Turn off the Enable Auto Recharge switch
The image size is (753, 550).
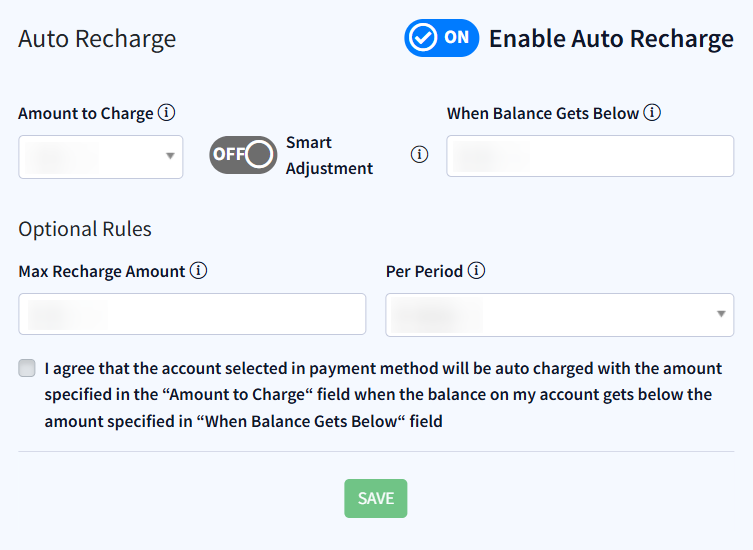click(x=441, y=38)
